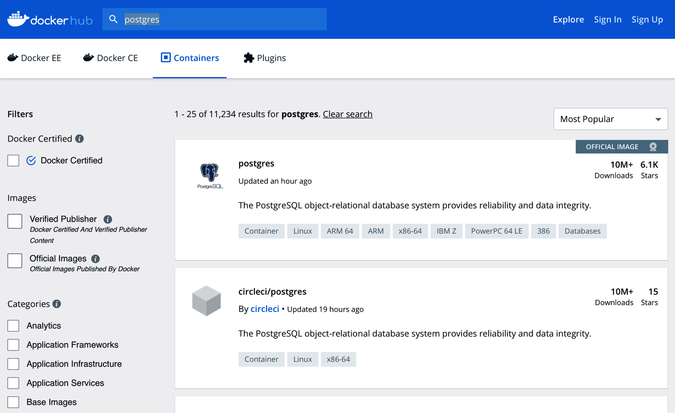Click the Container tag on postgres card
The image size is (675, 413).
[261, 231]
